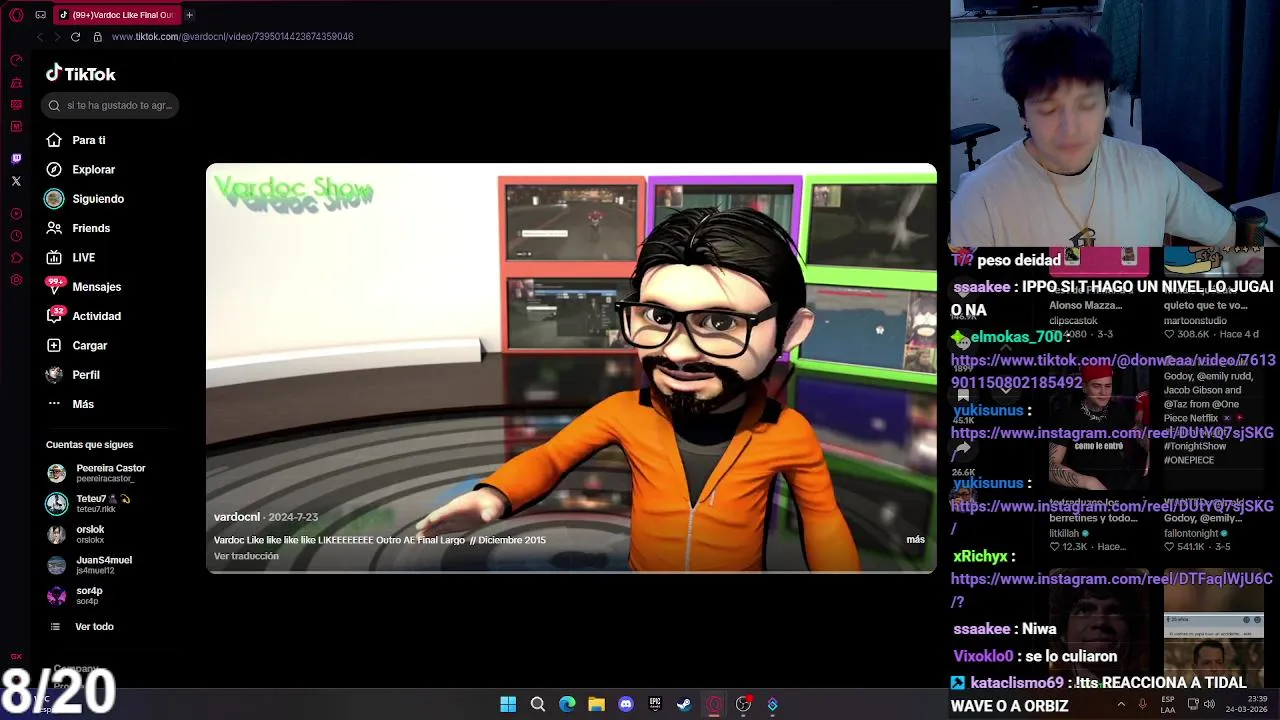
Task: Open xRichyx Instagram reel link
Action: [x=1111, y=590]
